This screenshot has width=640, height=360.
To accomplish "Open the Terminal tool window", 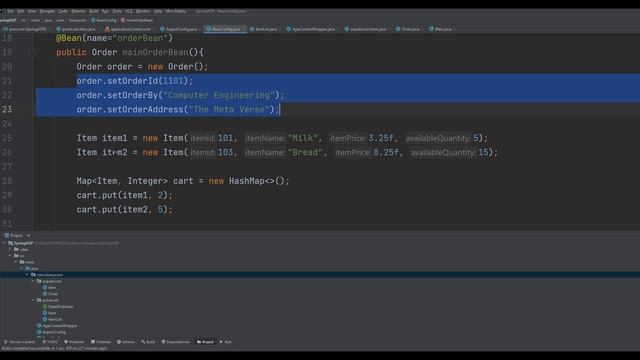I will 101,342.
